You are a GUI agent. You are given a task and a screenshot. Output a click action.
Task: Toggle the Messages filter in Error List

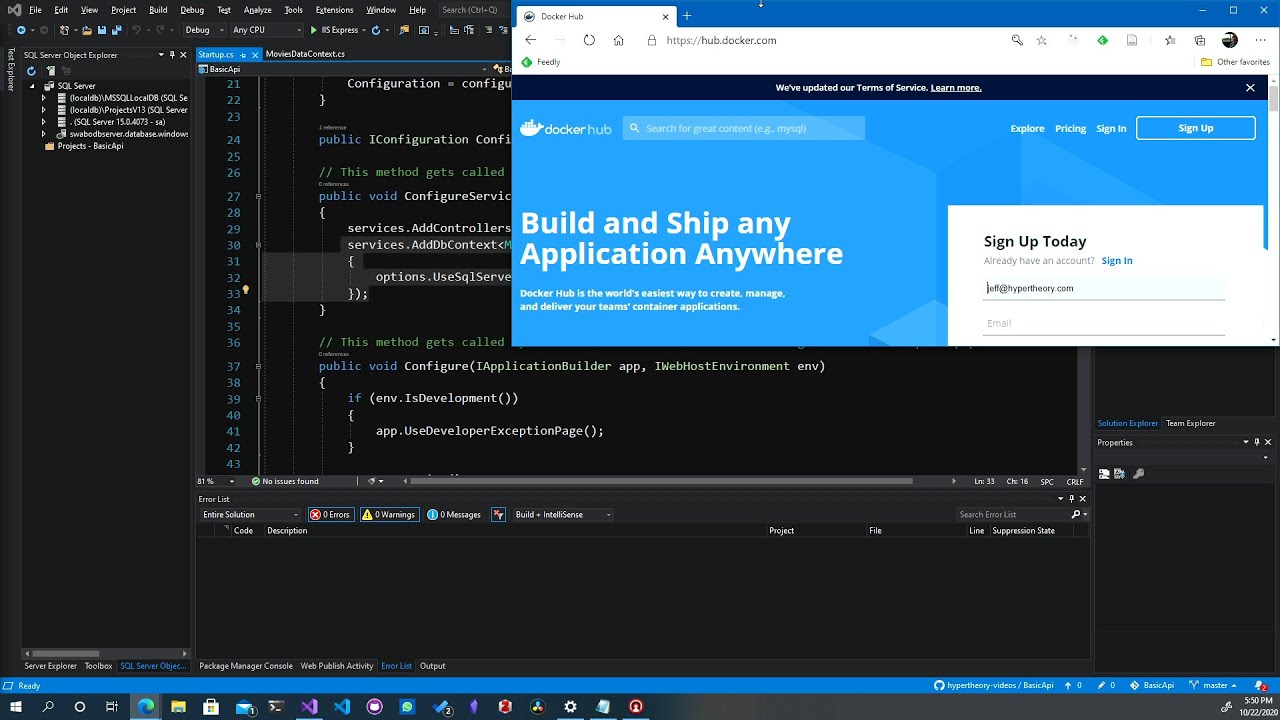[454, 515]
